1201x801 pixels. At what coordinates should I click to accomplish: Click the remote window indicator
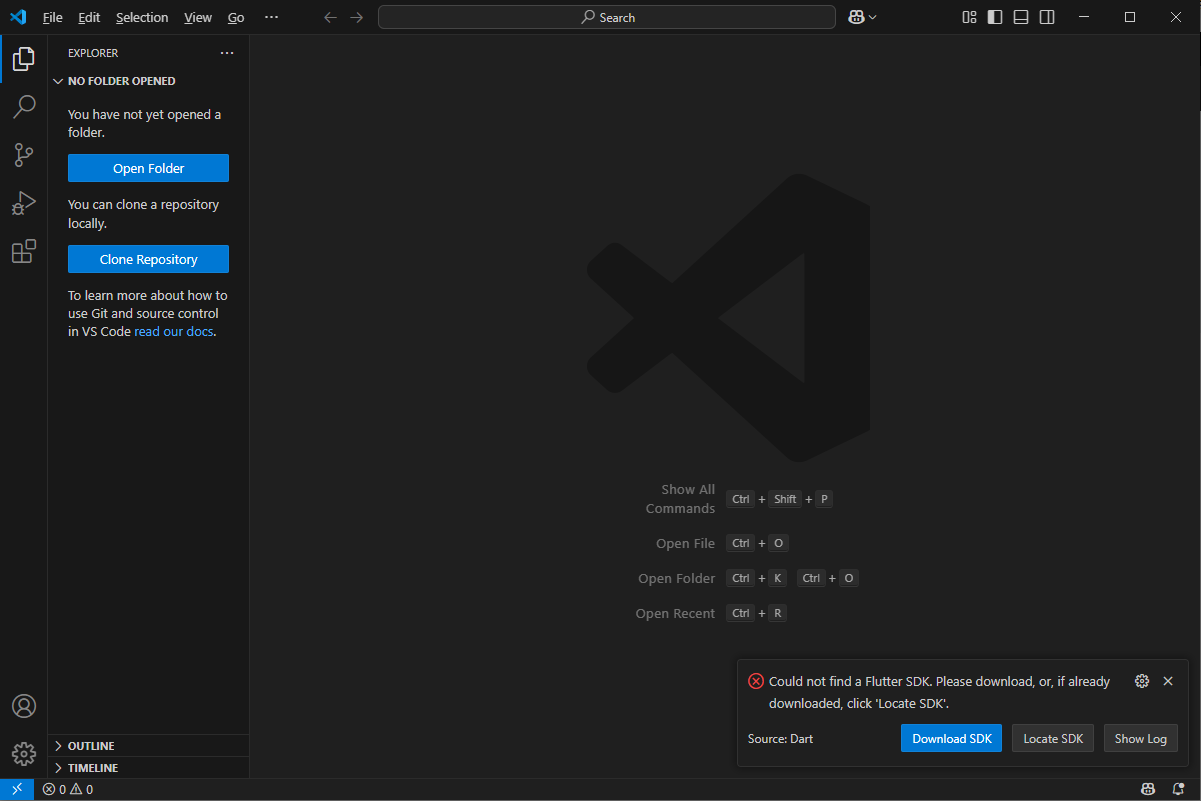15,789
